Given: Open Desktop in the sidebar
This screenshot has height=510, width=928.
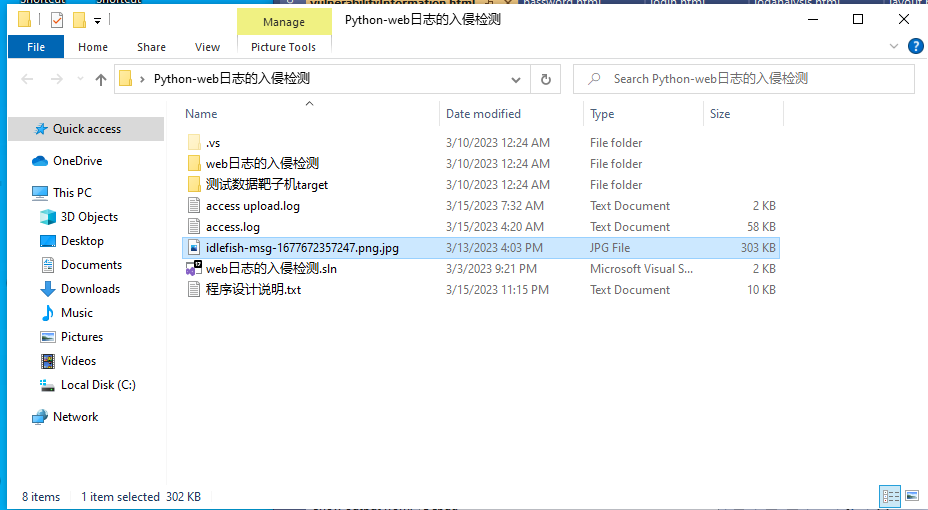Looking at the screenshot, I should [82, 241].
